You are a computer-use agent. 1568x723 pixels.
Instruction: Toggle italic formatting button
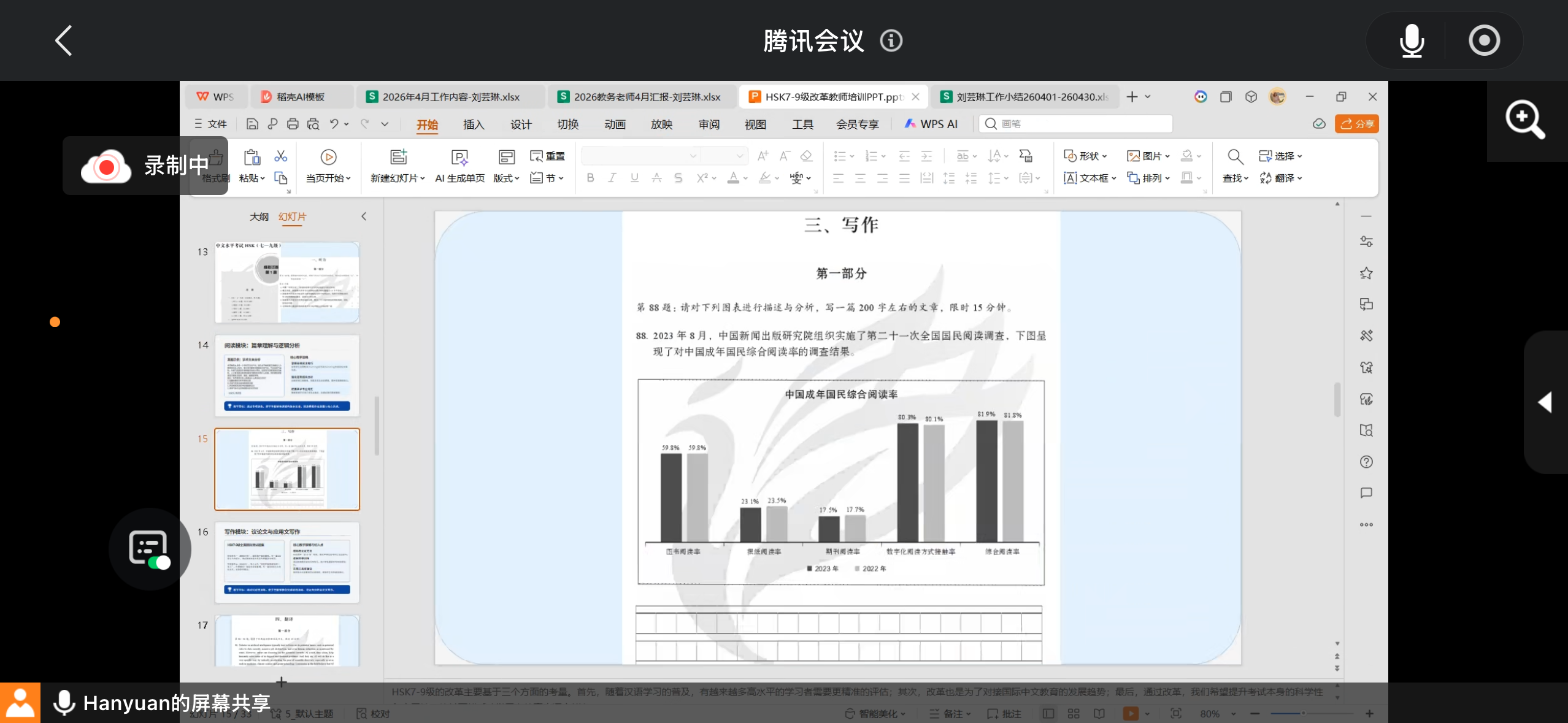click(612, 178)
